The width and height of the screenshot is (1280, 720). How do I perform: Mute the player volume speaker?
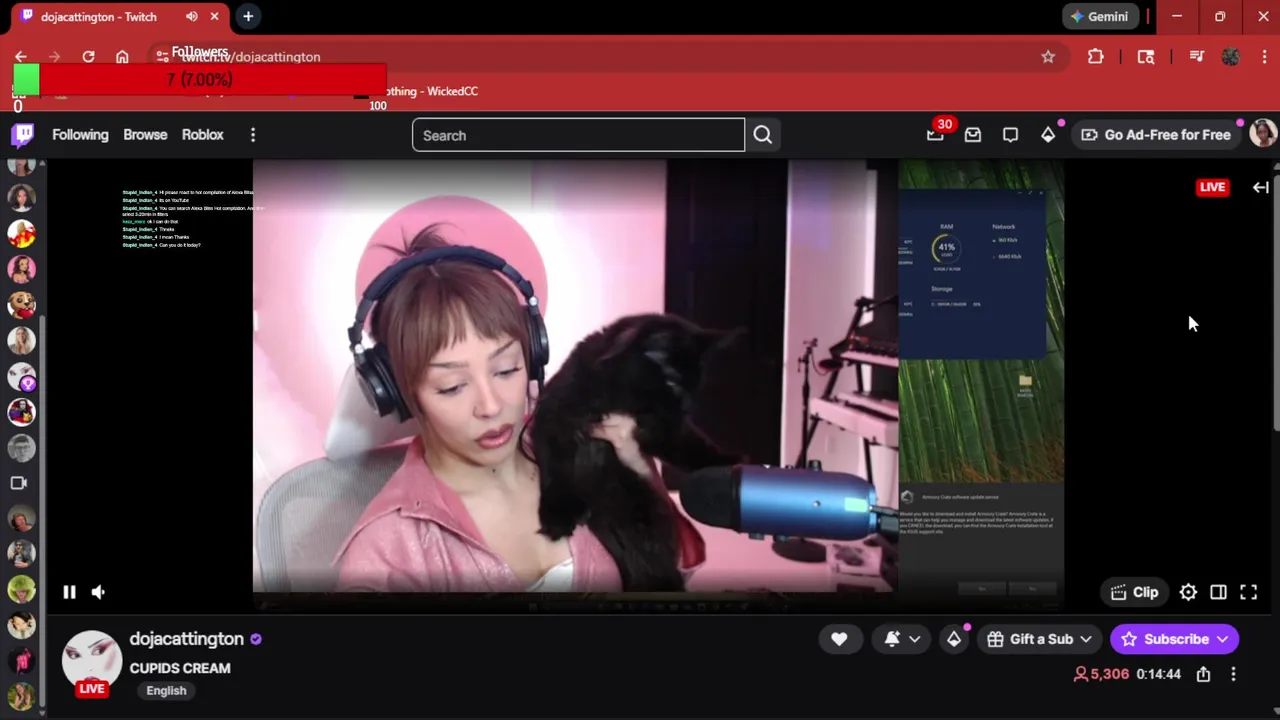coord(98,592)
